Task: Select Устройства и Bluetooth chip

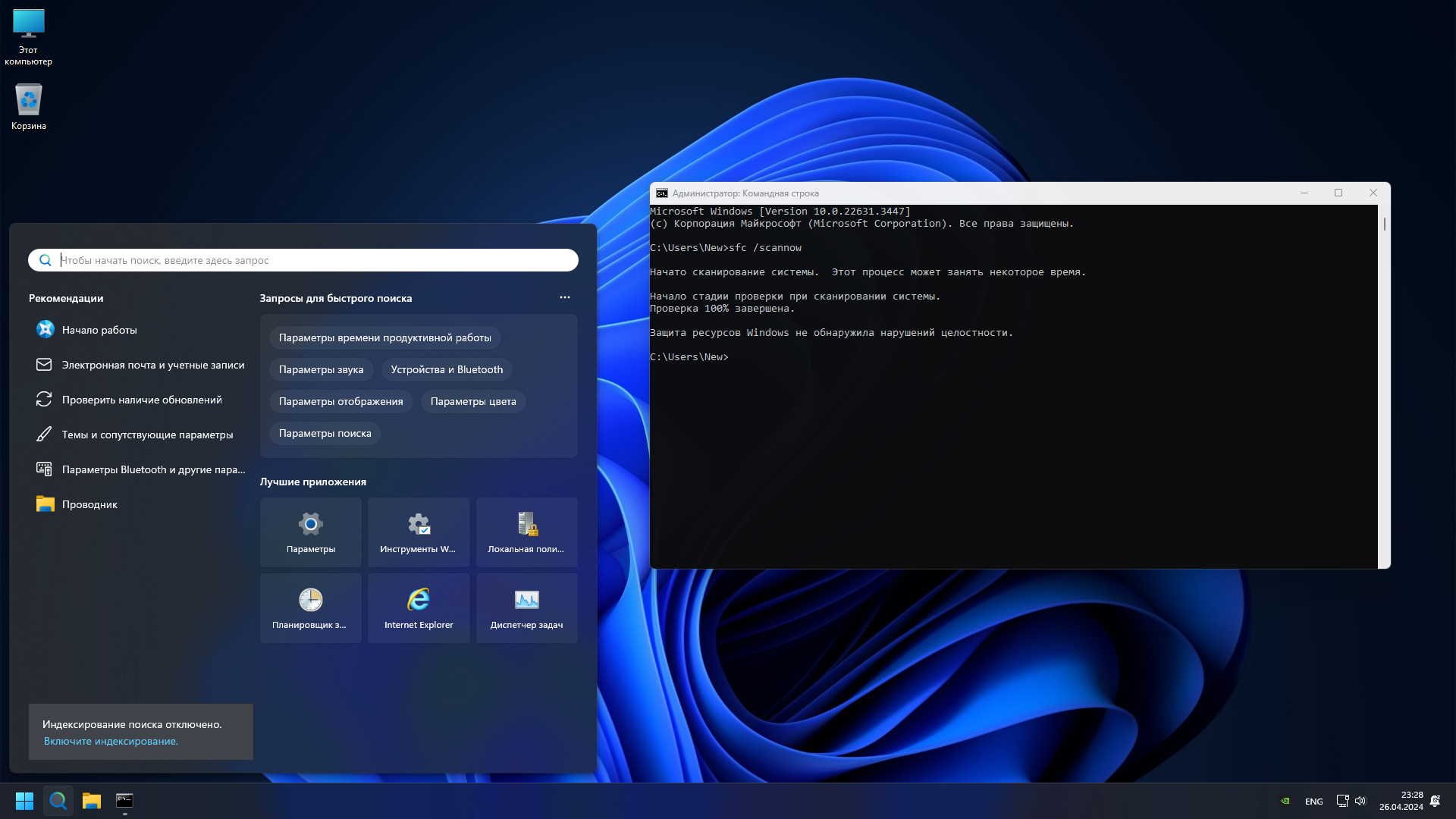Action: click(x=447, y=369)
